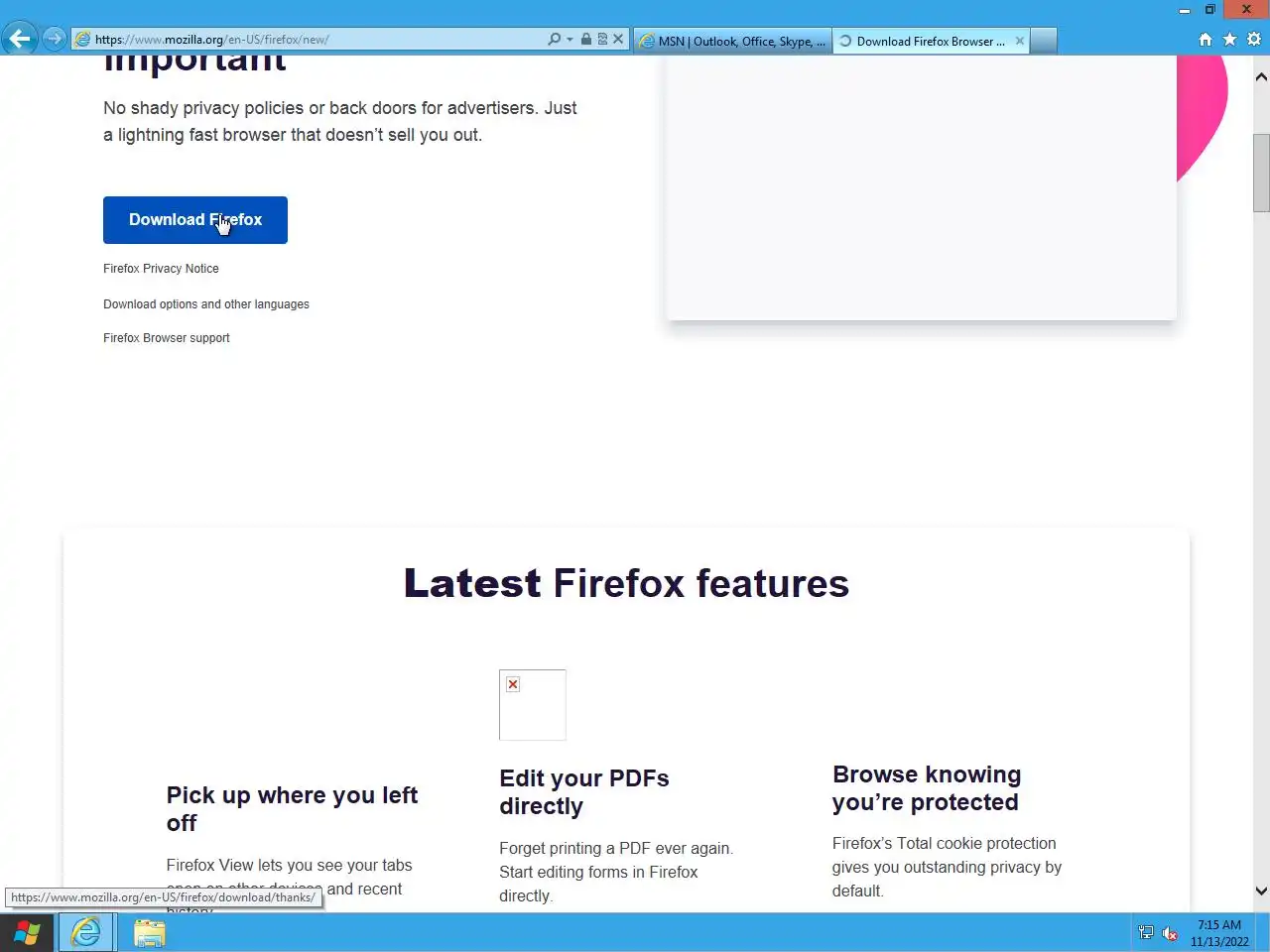1270x952 pixels.
Task: Open the Firefox Browser support link
Action: tap(167, 338)
